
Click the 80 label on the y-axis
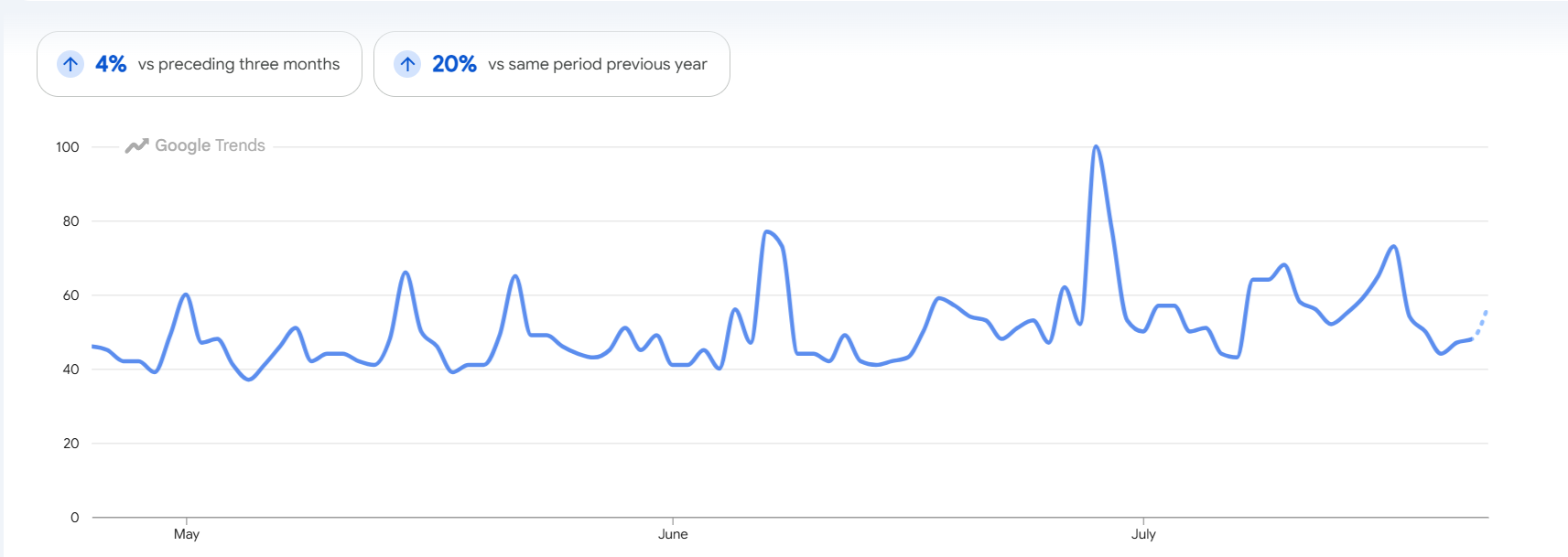tap(71, 220)
